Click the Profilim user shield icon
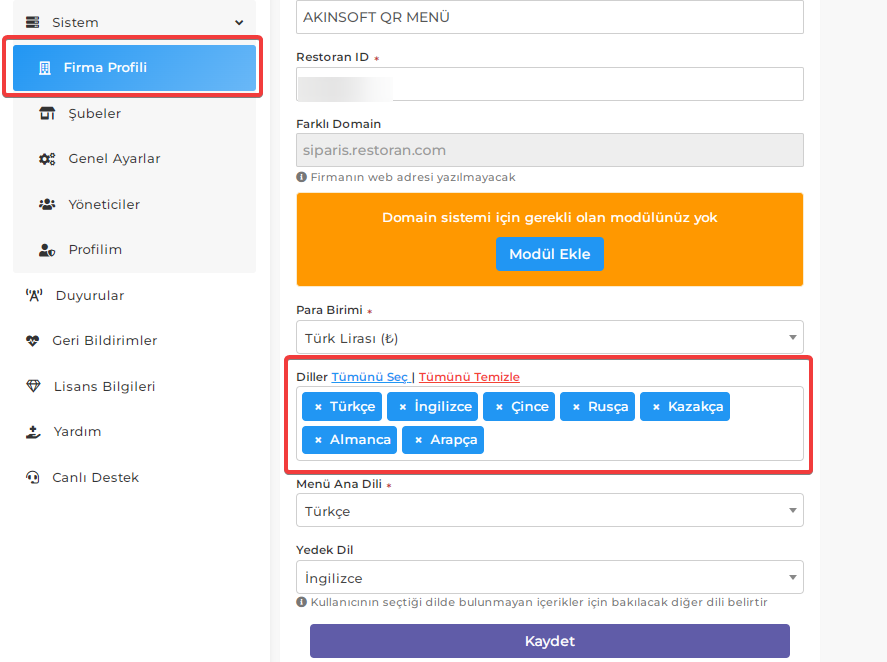The image size is (887, 662). pos(47,250)
